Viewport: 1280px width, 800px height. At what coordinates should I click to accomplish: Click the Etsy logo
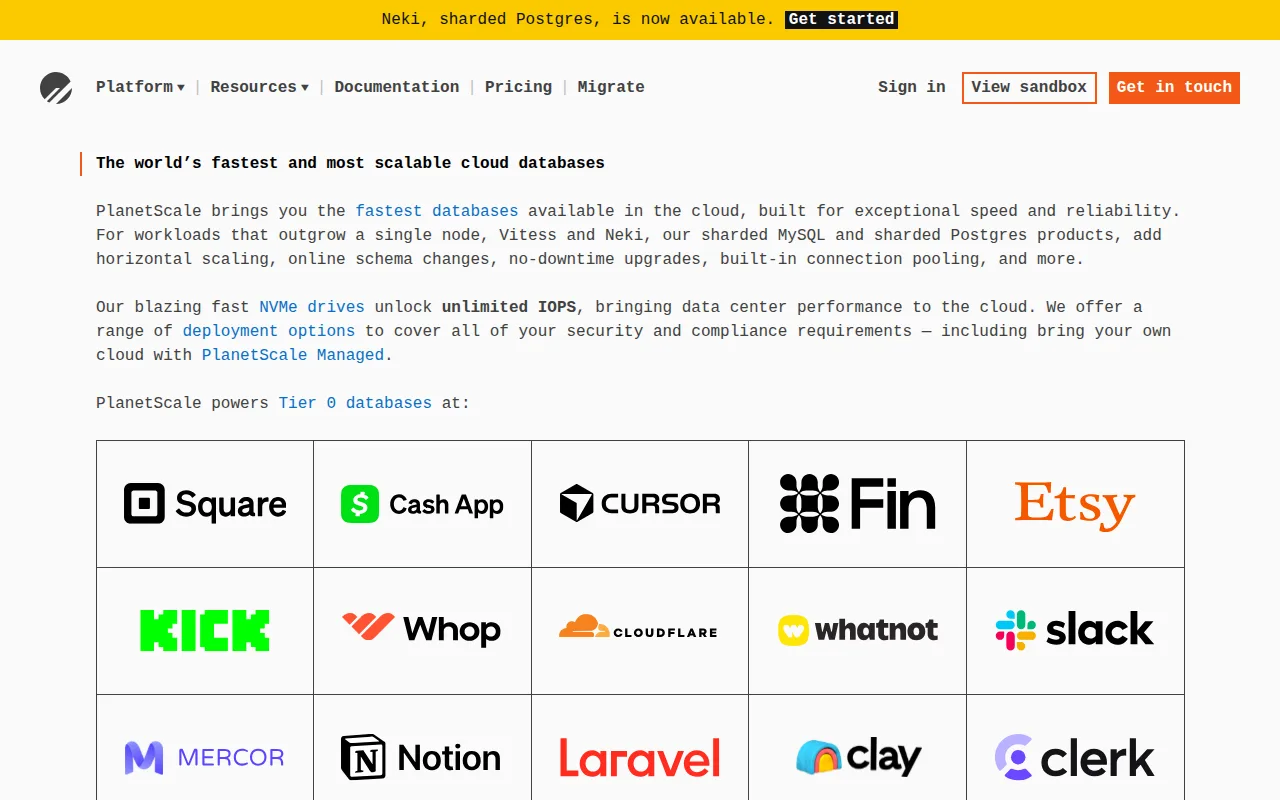(x=1075, y=505)
